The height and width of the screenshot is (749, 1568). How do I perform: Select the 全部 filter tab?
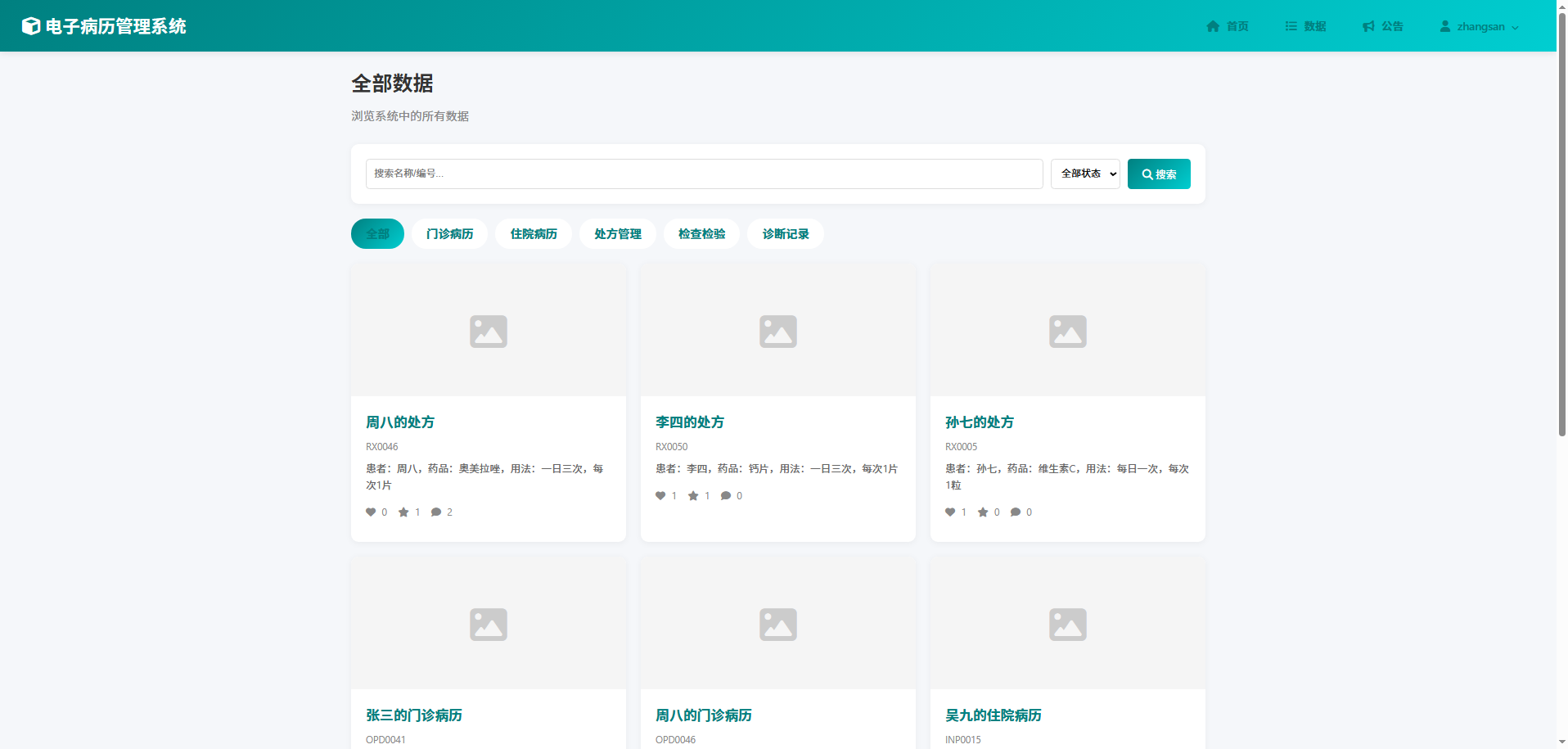click(x=377, y=233)
